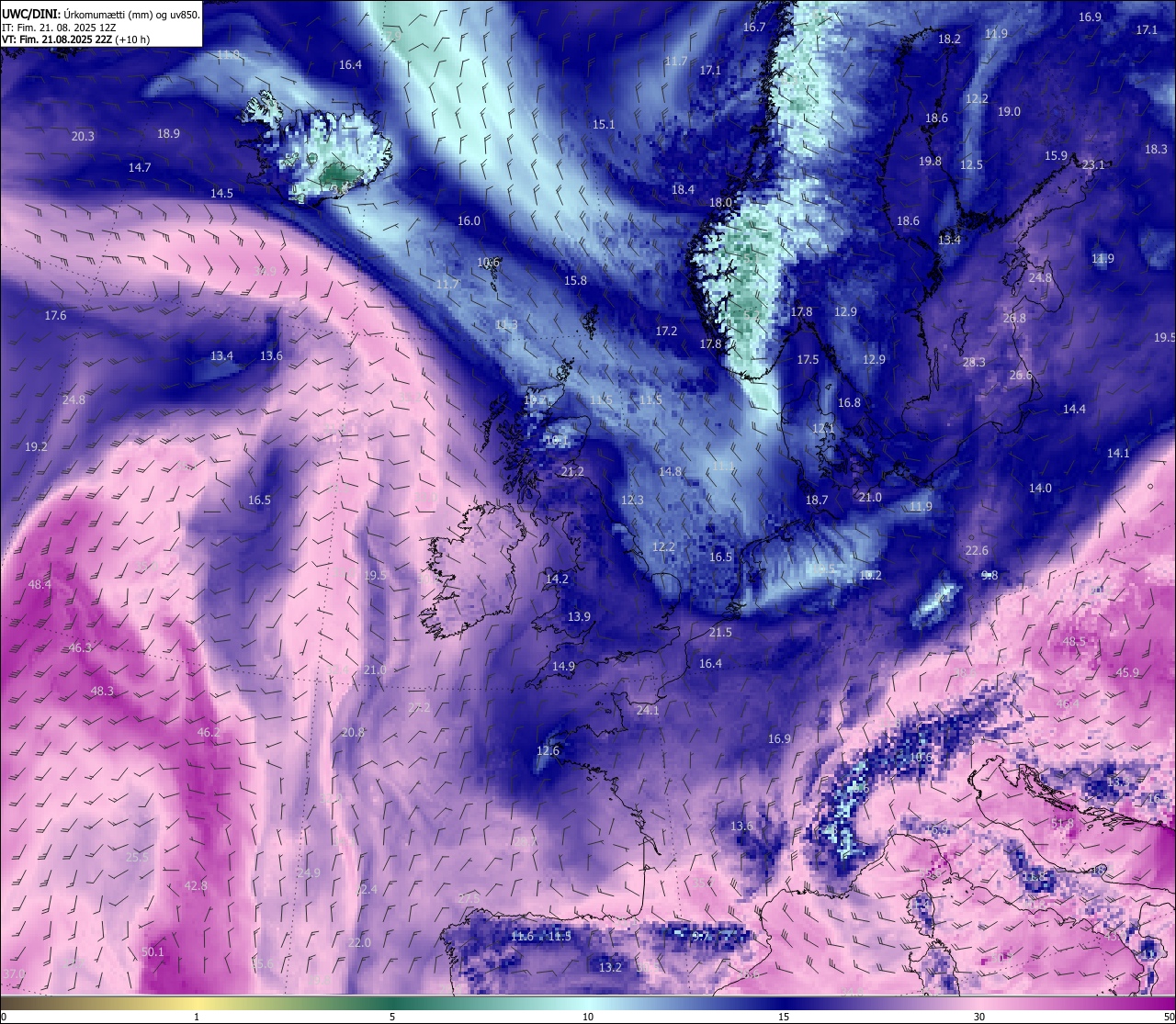
Task: Click the map value 18.2
Action: point(949,39)
